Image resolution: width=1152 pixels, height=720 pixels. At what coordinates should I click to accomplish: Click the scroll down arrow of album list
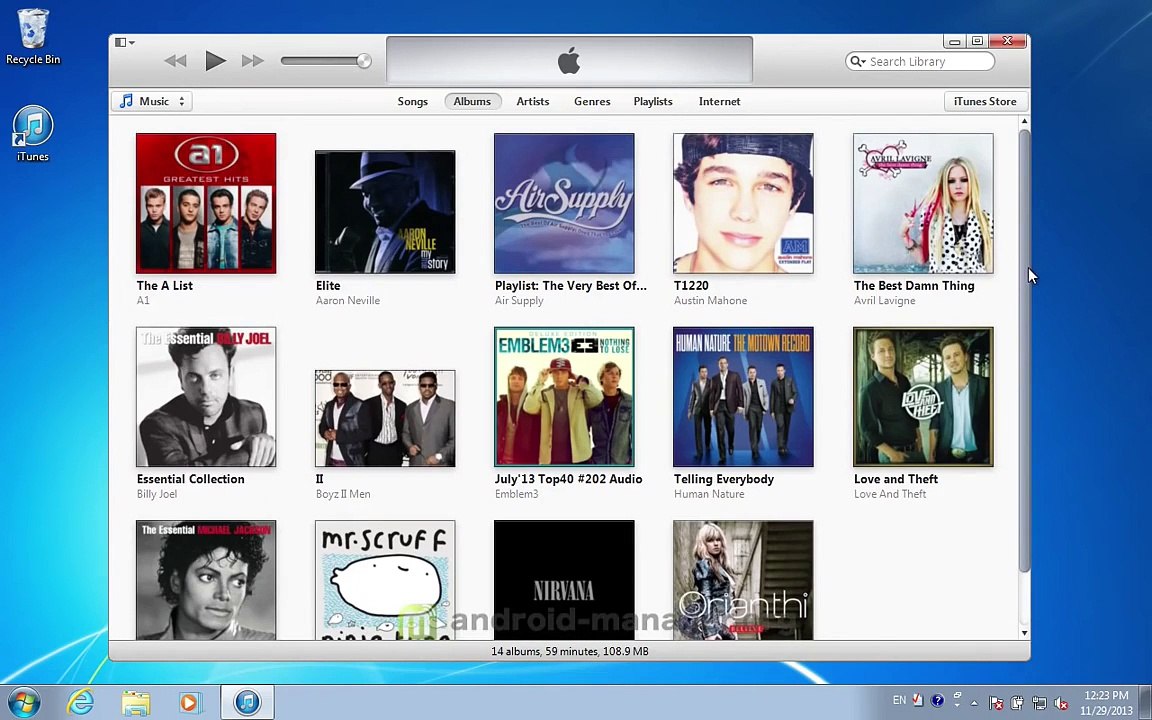(1024, 633)
